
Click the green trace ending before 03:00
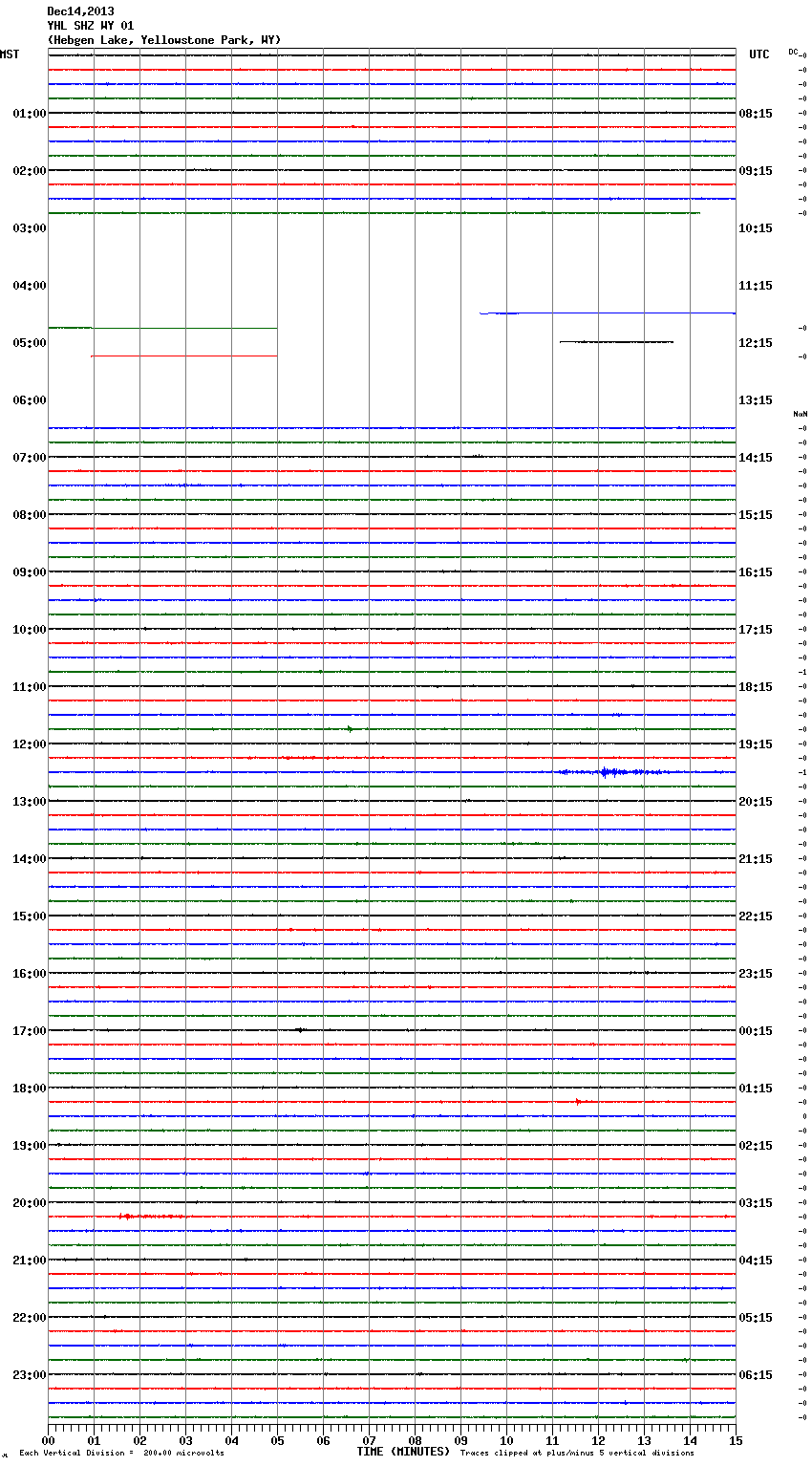[374, 213]
